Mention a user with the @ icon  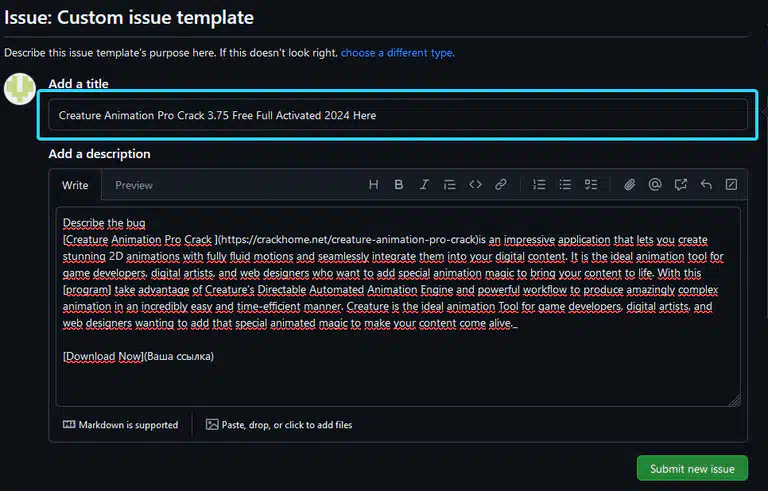point(655,185)
